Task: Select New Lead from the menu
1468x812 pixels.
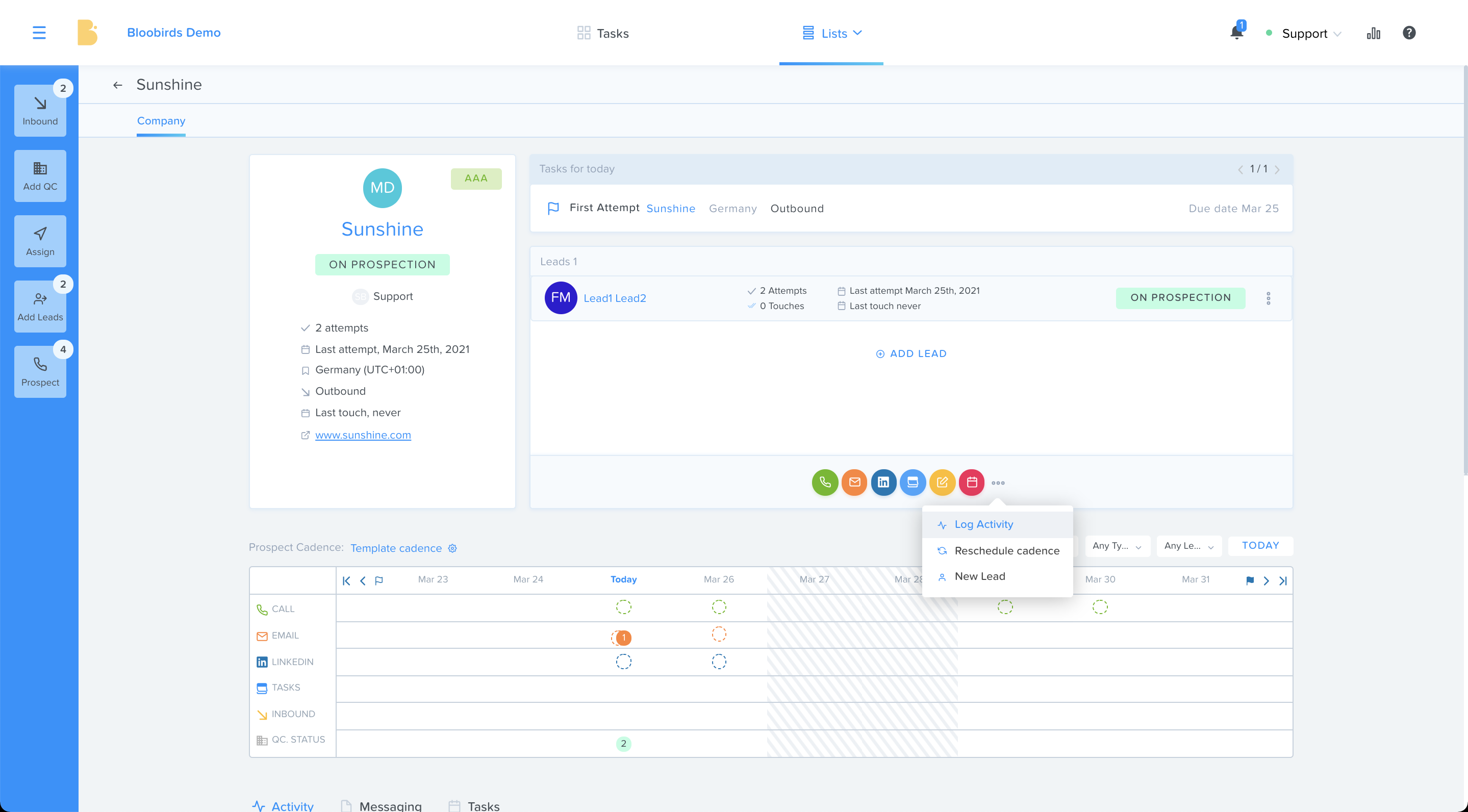Action: (x=997, y=576)
